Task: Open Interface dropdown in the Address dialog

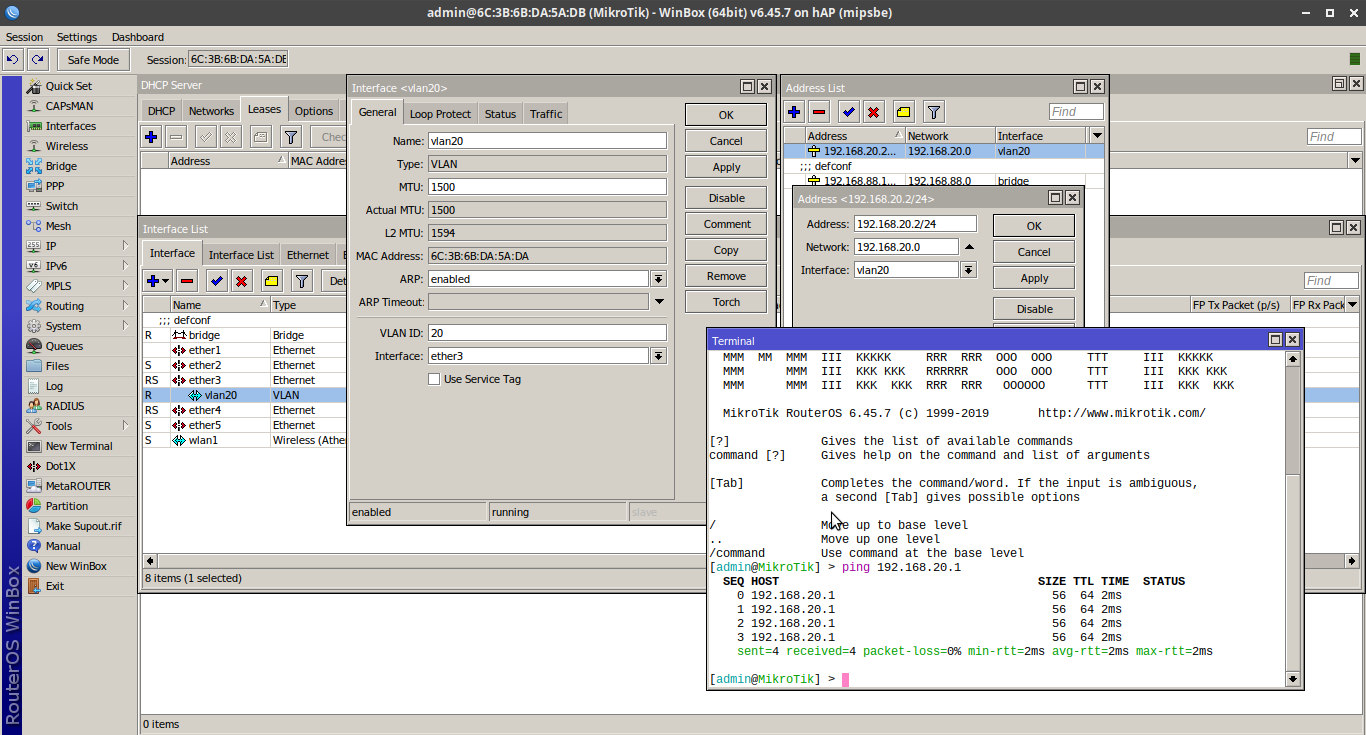Action: point(968,270)
